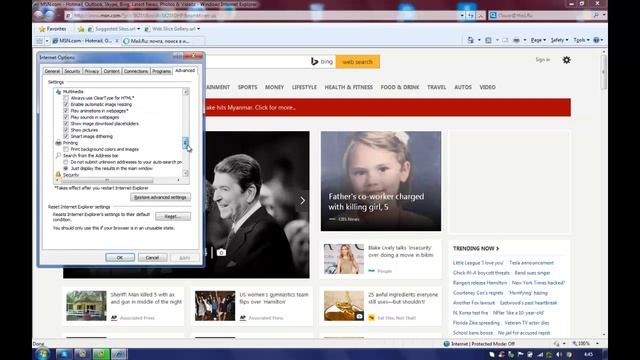
Task: Click the camera icon on the Reagan slideshow
Action: pos(221,253)
